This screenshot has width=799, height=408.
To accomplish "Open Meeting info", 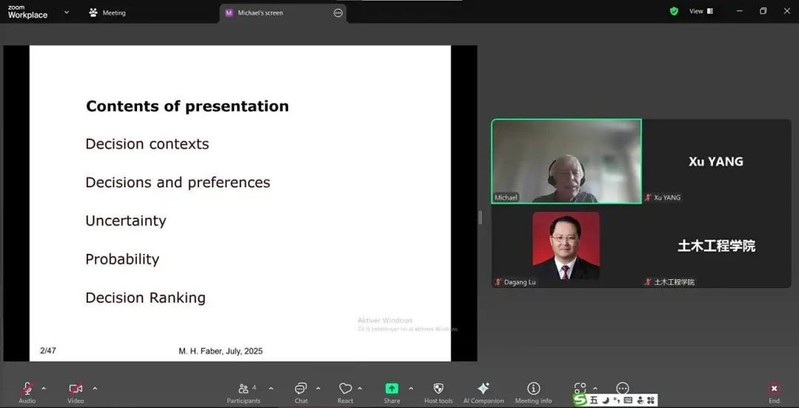I will pos(533,388).
